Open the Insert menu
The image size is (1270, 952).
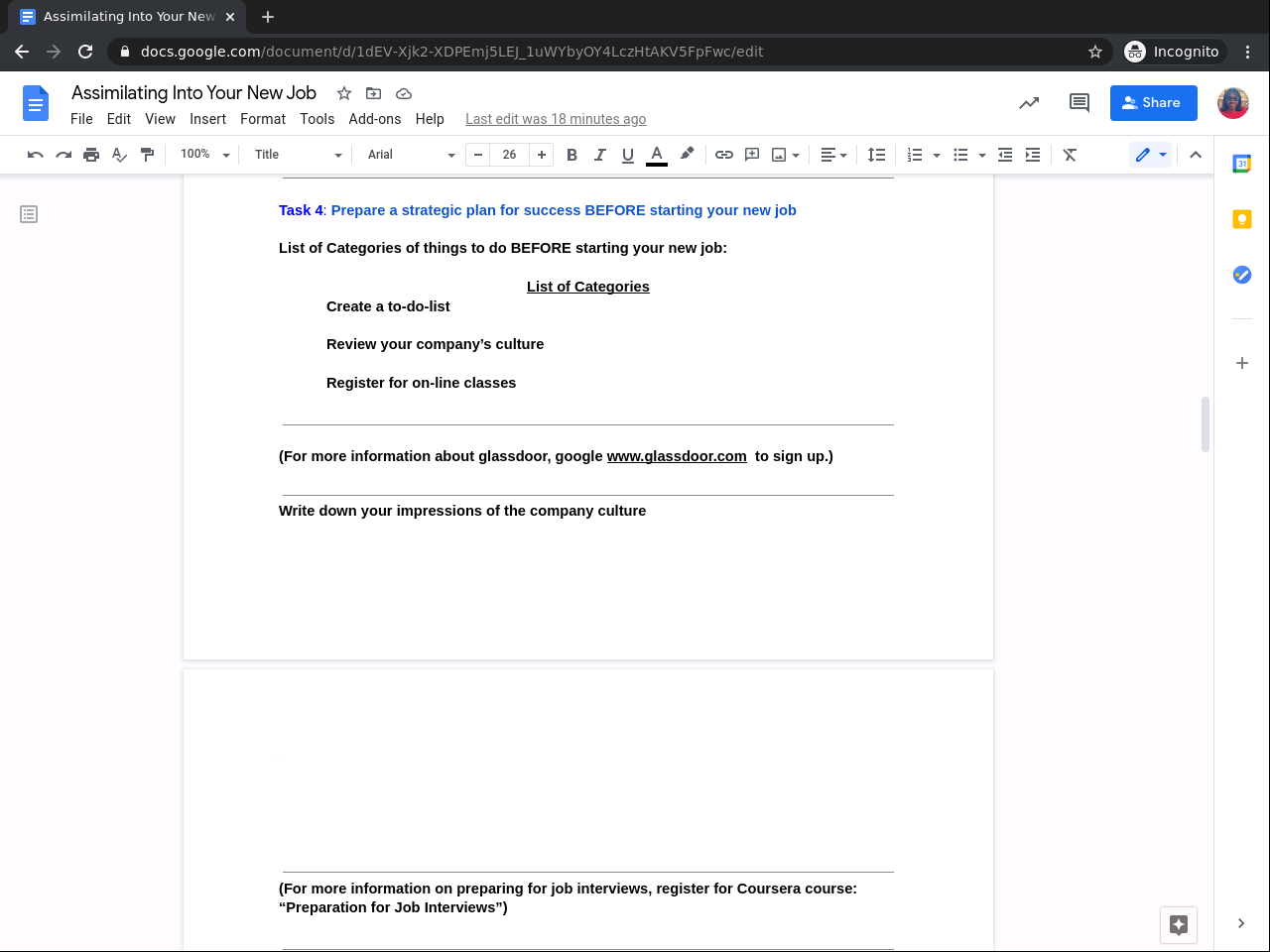point(208,119)
